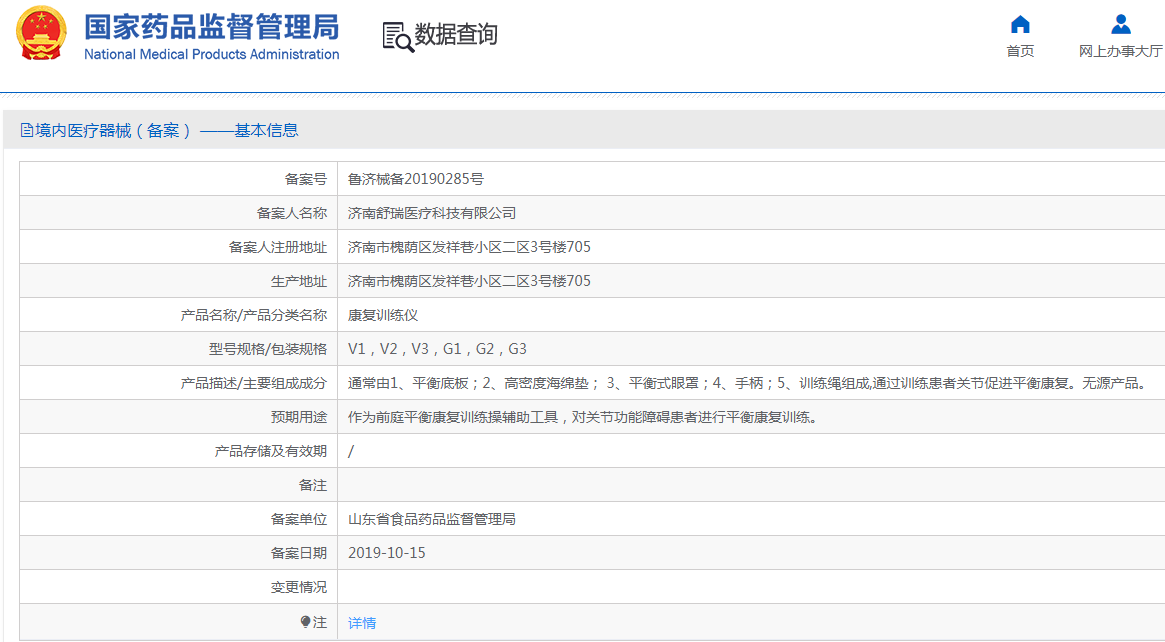Click the product name 康复训练仪

pos(383,315)
